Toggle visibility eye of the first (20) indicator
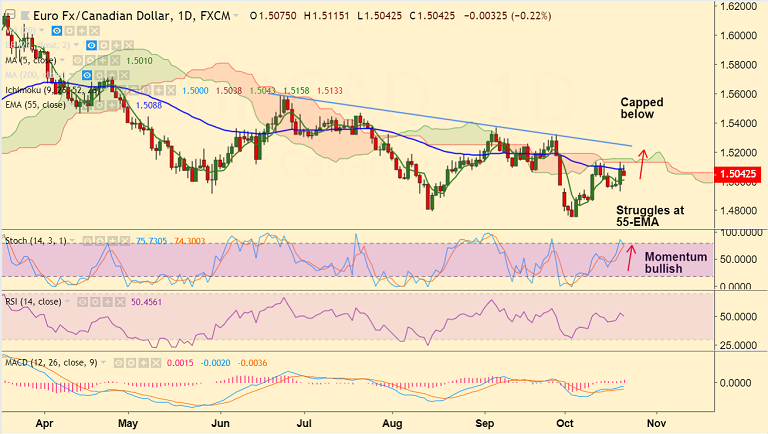This screenshot has height=434, width=768. pyautogui.click(x=57, y=31)
